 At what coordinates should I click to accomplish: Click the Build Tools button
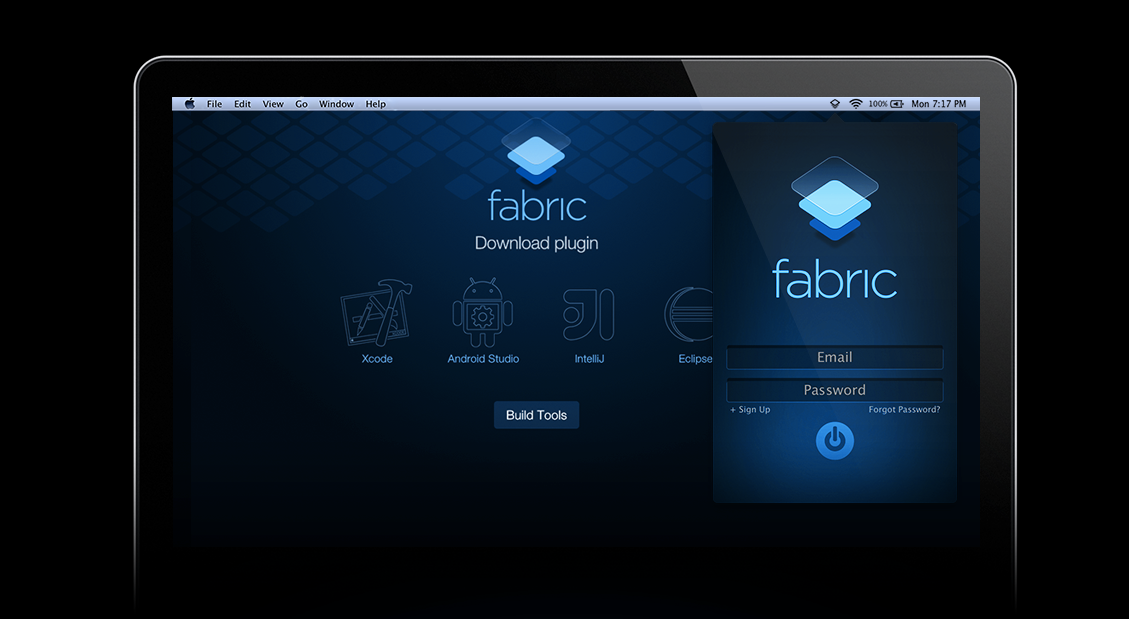tap(536, 415)
